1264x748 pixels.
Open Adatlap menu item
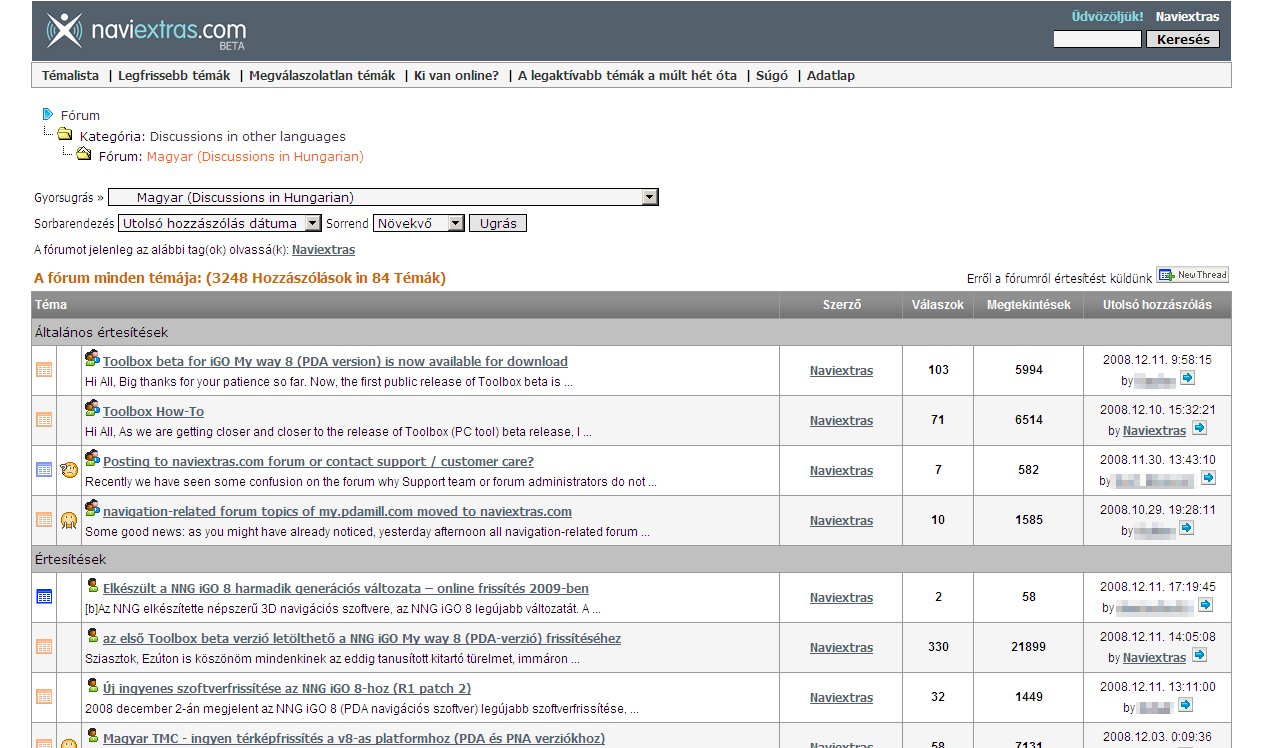coord(831,75)
